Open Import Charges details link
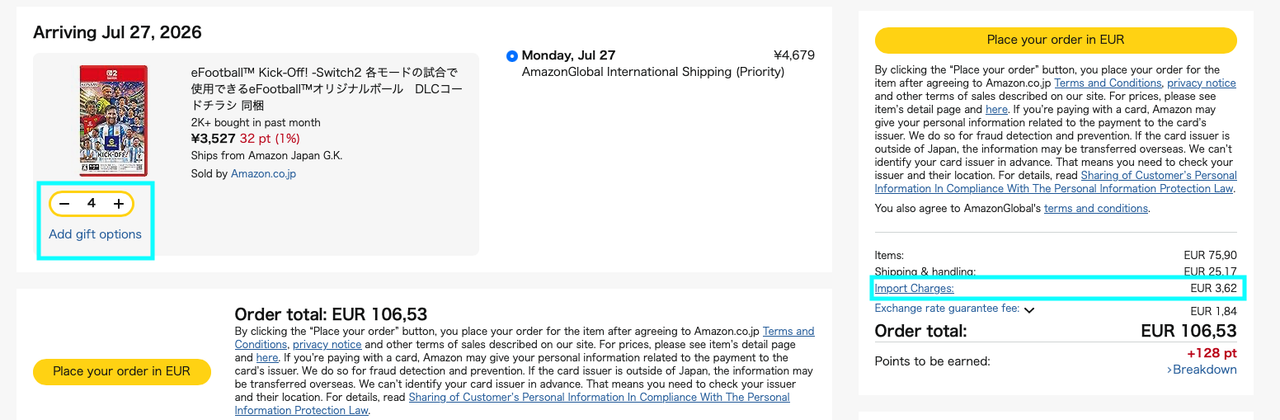Image resolution: width=1280 pixels, height=420 pixels. coord(914,289)
